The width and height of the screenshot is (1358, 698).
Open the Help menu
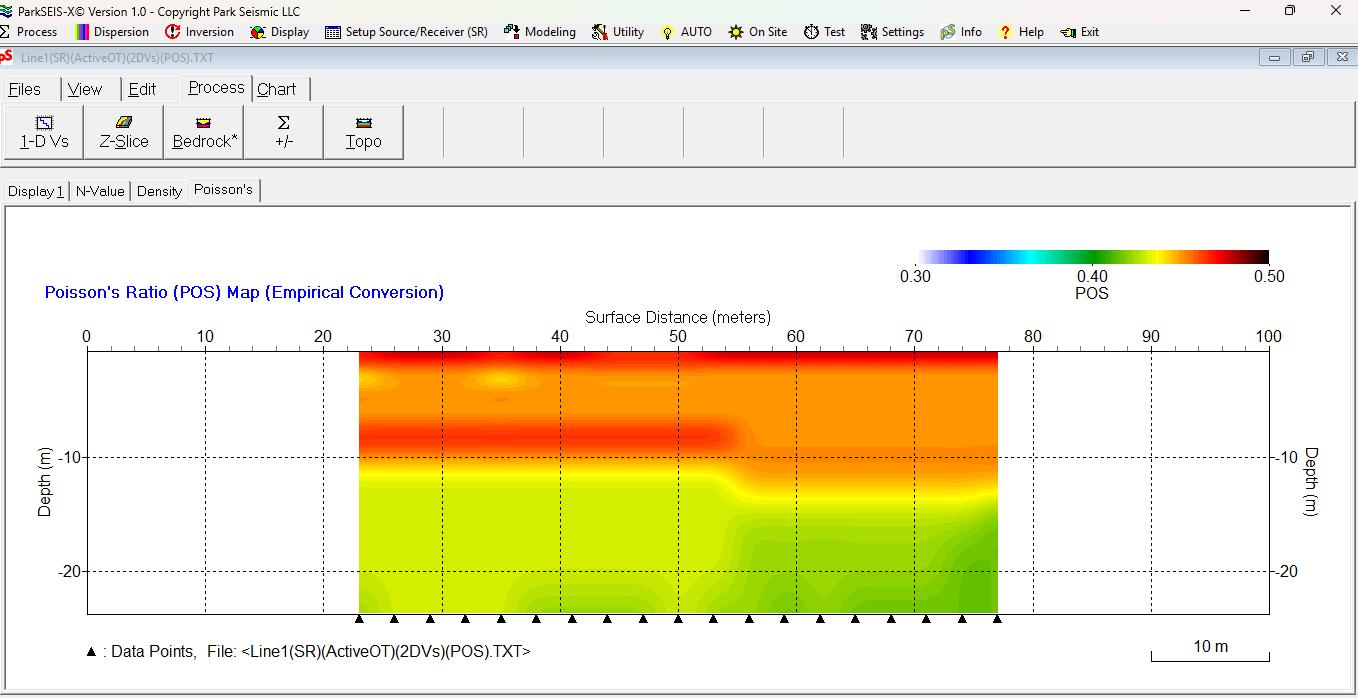tap(1020, 32)
